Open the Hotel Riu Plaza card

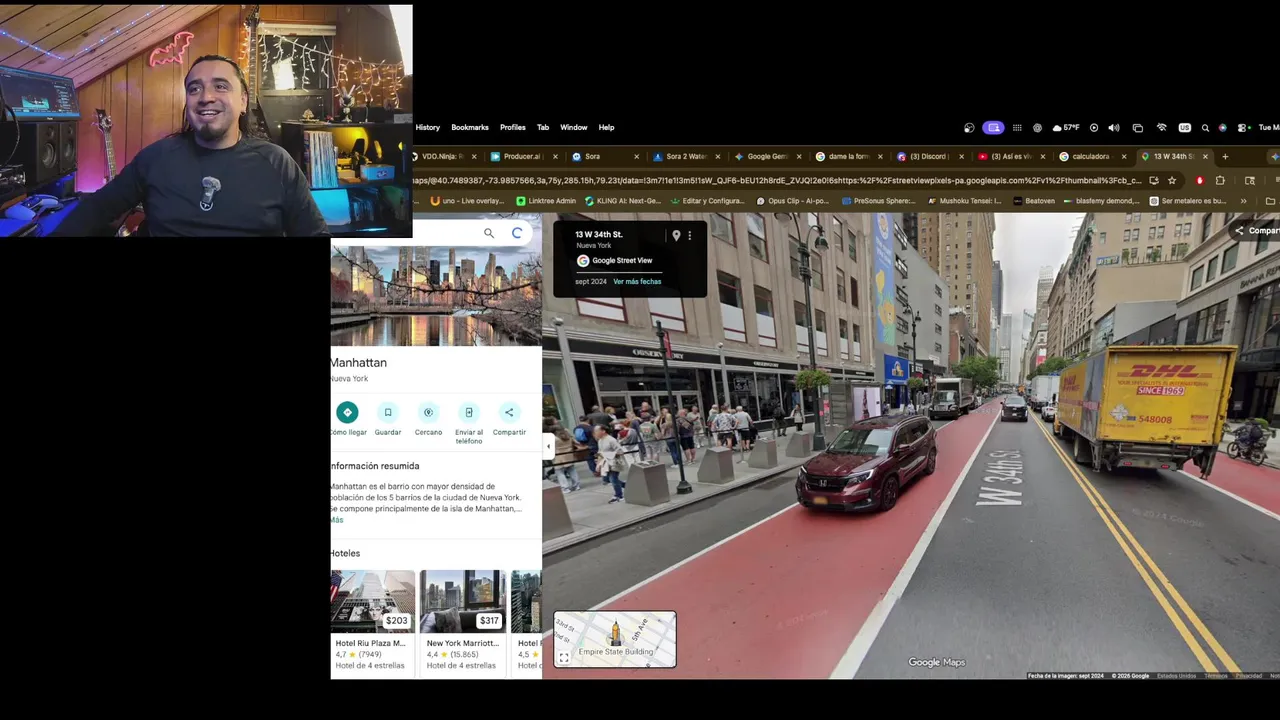coord(373,620)
